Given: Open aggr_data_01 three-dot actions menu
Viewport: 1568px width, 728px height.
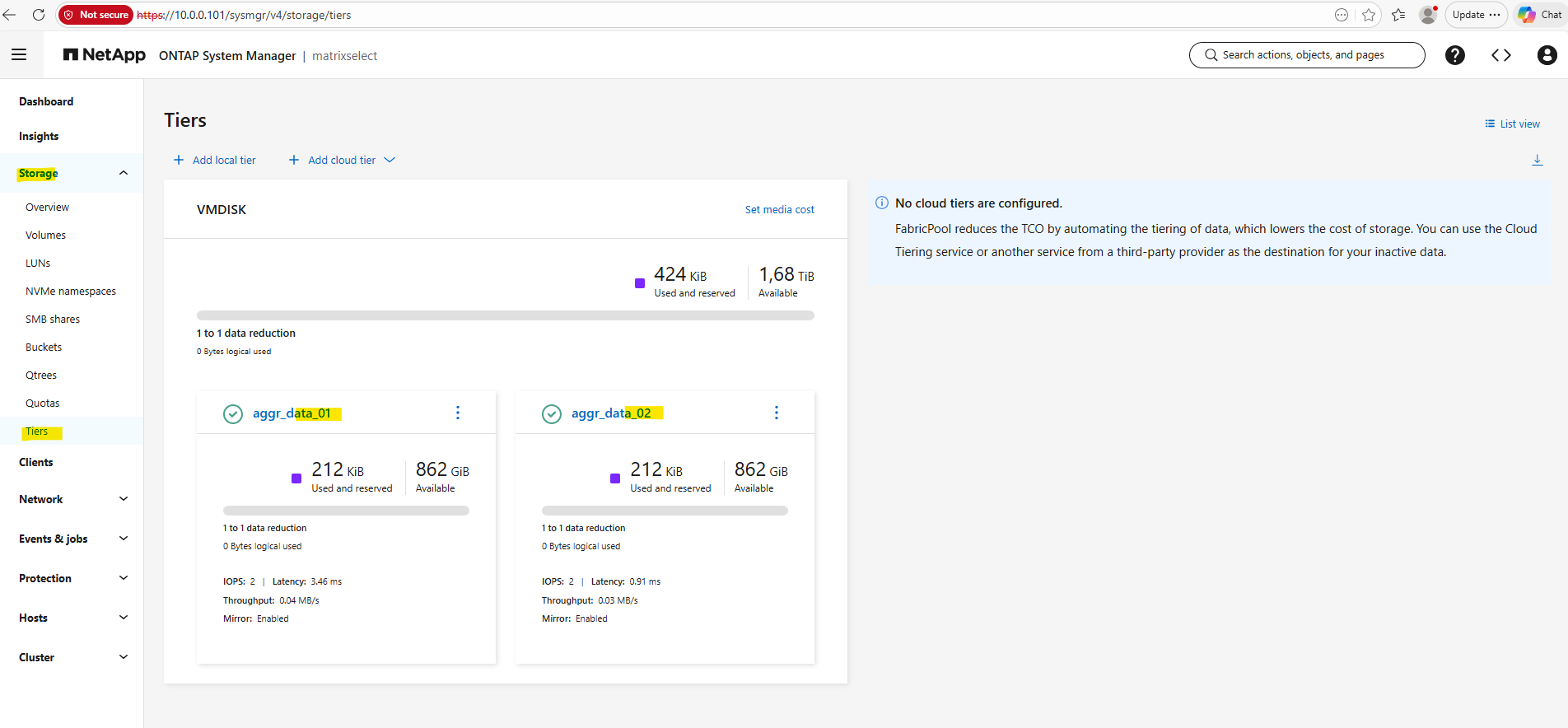Looking at the screenshot, I should [458, 413].
